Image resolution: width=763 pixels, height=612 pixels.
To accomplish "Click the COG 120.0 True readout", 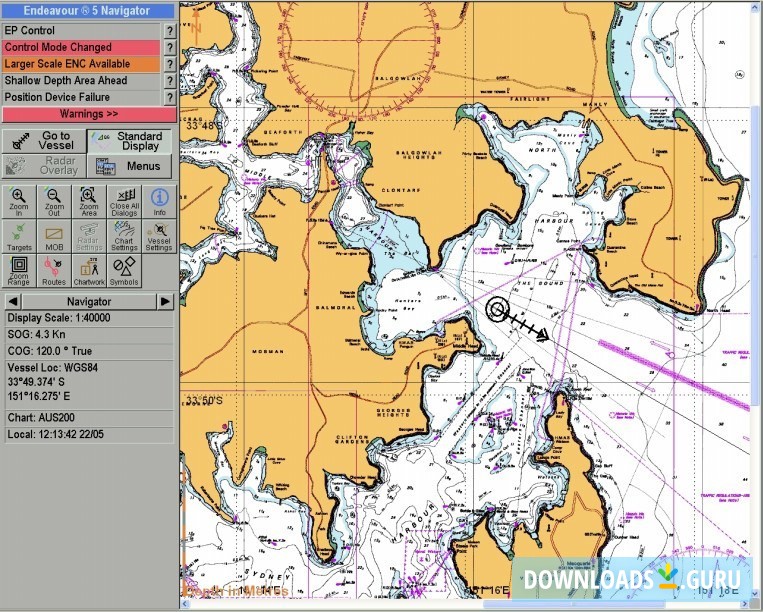I will (x=89, y=351).
